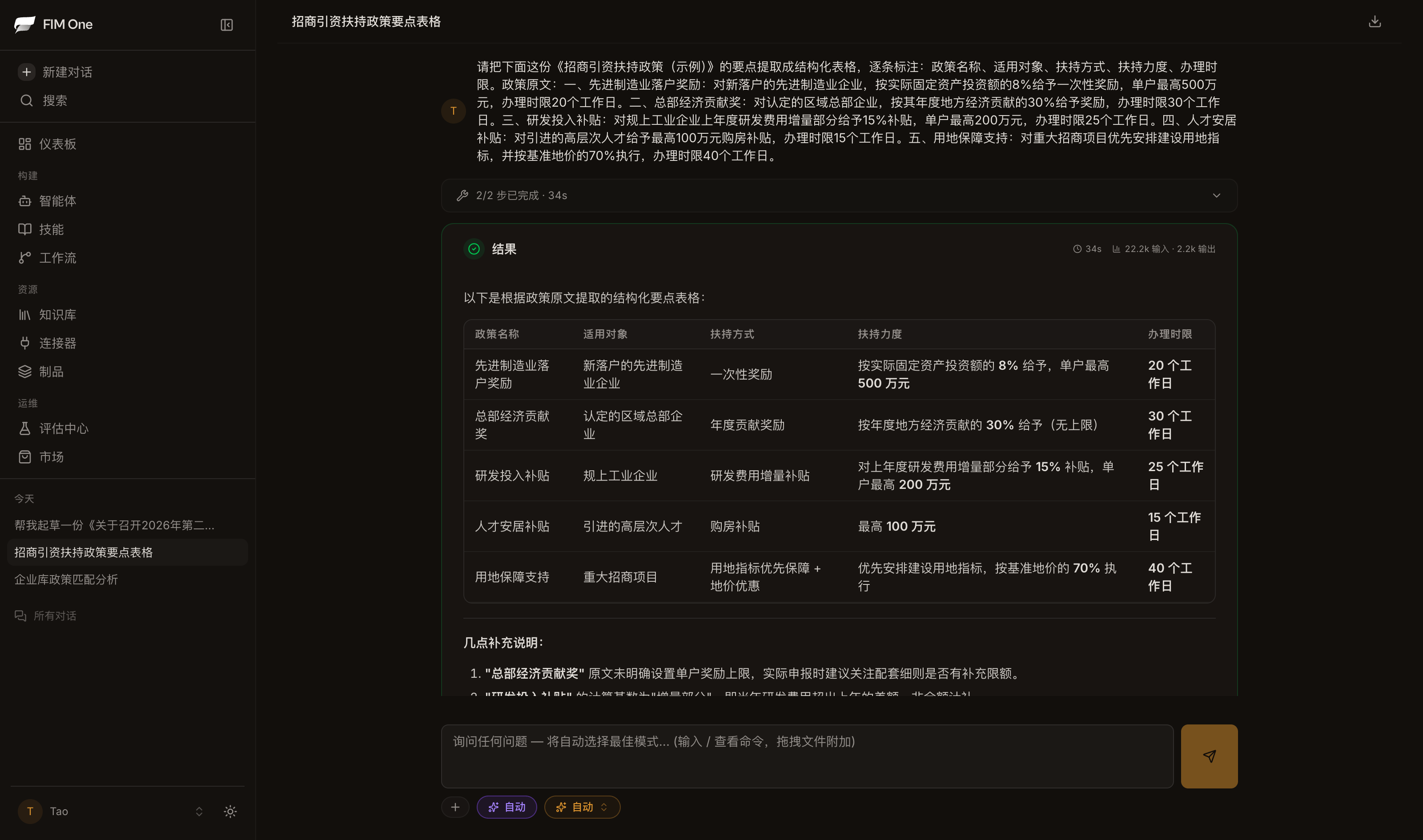The image size is (1423, 840).
Task: Click the wrench icon in steps bar
Action: tap(462, 195)
